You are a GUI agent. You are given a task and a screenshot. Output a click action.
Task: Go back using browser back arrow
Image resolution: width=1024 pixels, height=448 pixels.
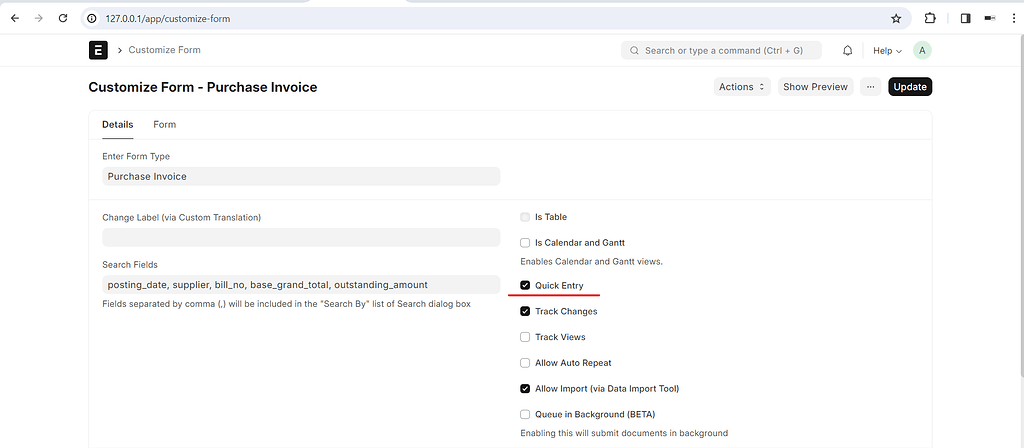[x=15, y=18]
